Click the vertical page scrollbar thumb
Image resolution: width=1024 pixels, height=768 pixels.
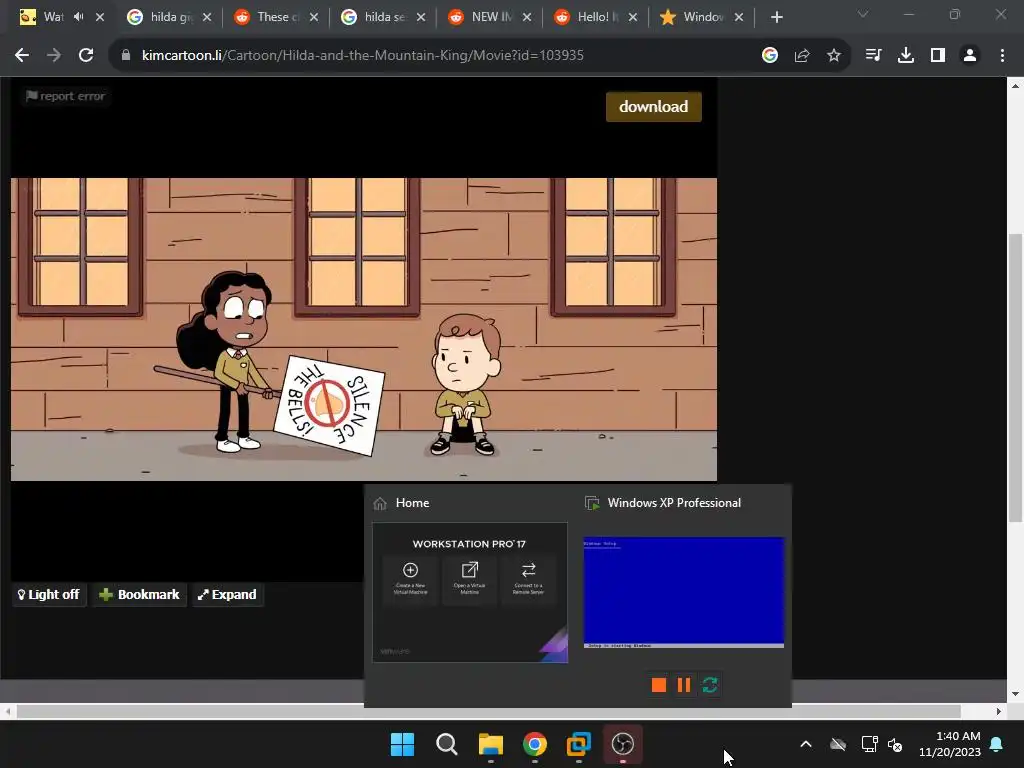[x=1015, y=377]
